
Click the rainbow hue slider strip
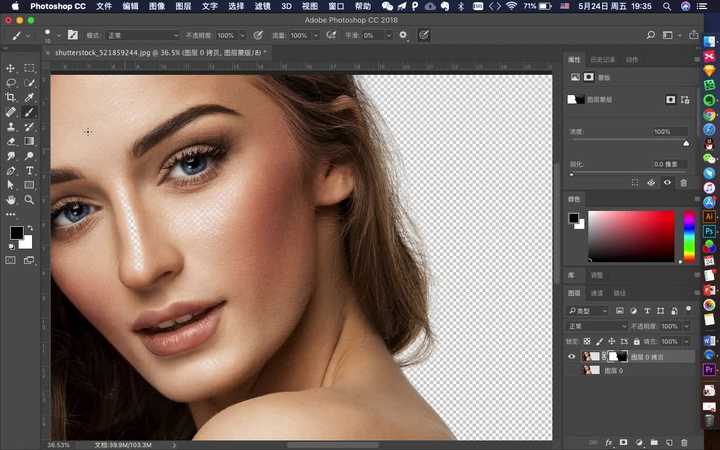pyautogui.click(x=689, y=236)
